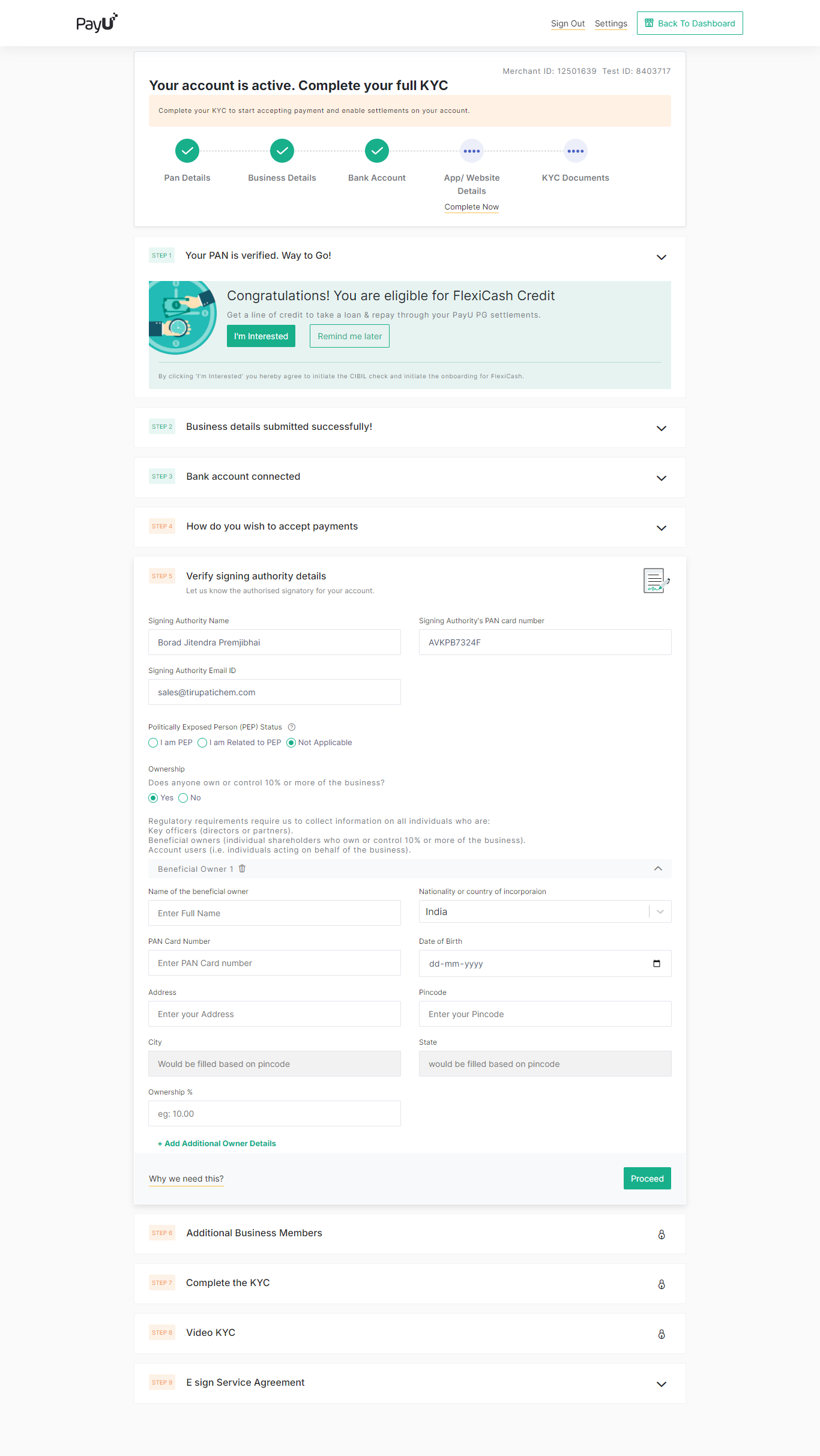Click the 'I'm Interested' FlexiCash button
This screenshot has height=1456, width=820.
[x=261, y=336]
